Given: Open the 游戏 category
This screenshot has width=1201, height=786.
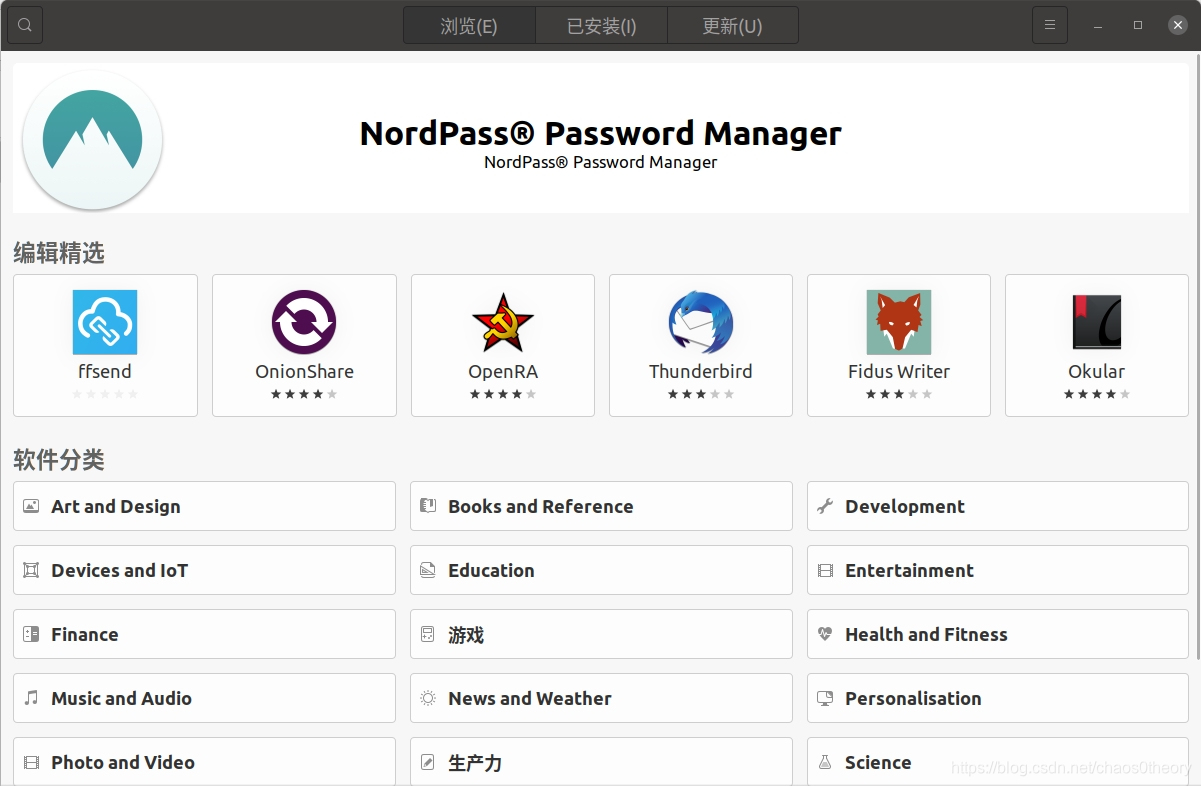Looking at the screenshot, I should (x=601, y=634).
